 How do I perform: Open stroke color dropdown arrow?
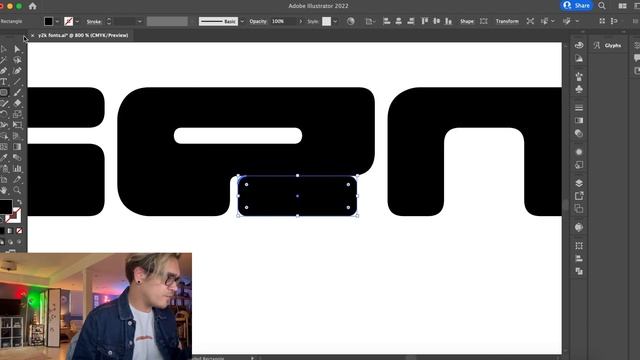(77, 21)
